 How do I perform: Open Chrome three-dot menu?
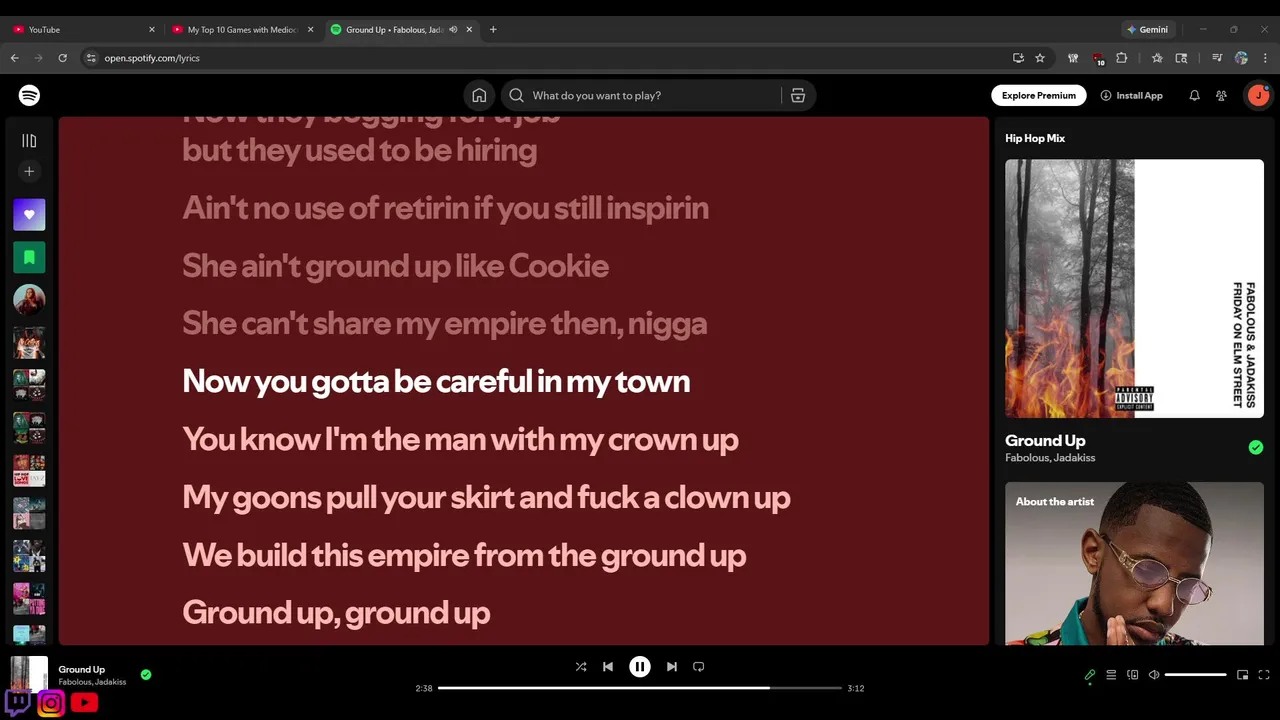coord(1264,58)
